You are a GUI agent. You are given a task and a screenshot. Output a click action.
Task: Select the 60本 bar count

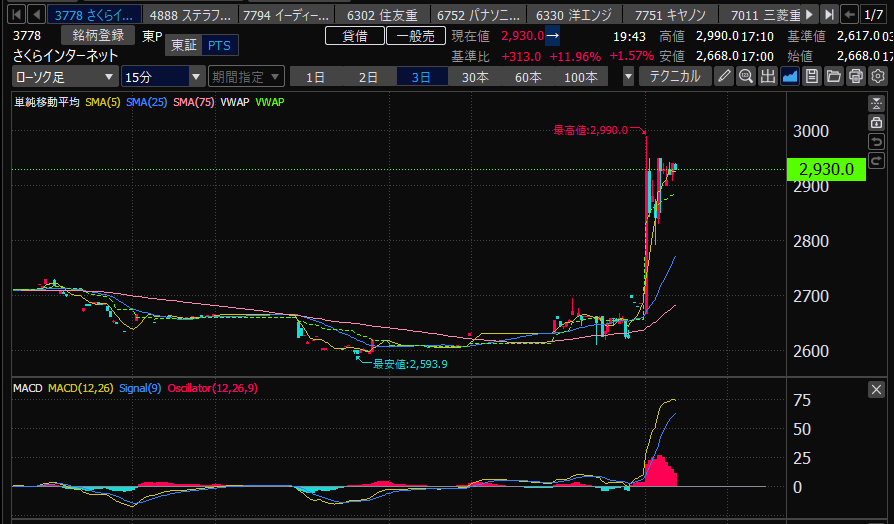tap(528, 76)
